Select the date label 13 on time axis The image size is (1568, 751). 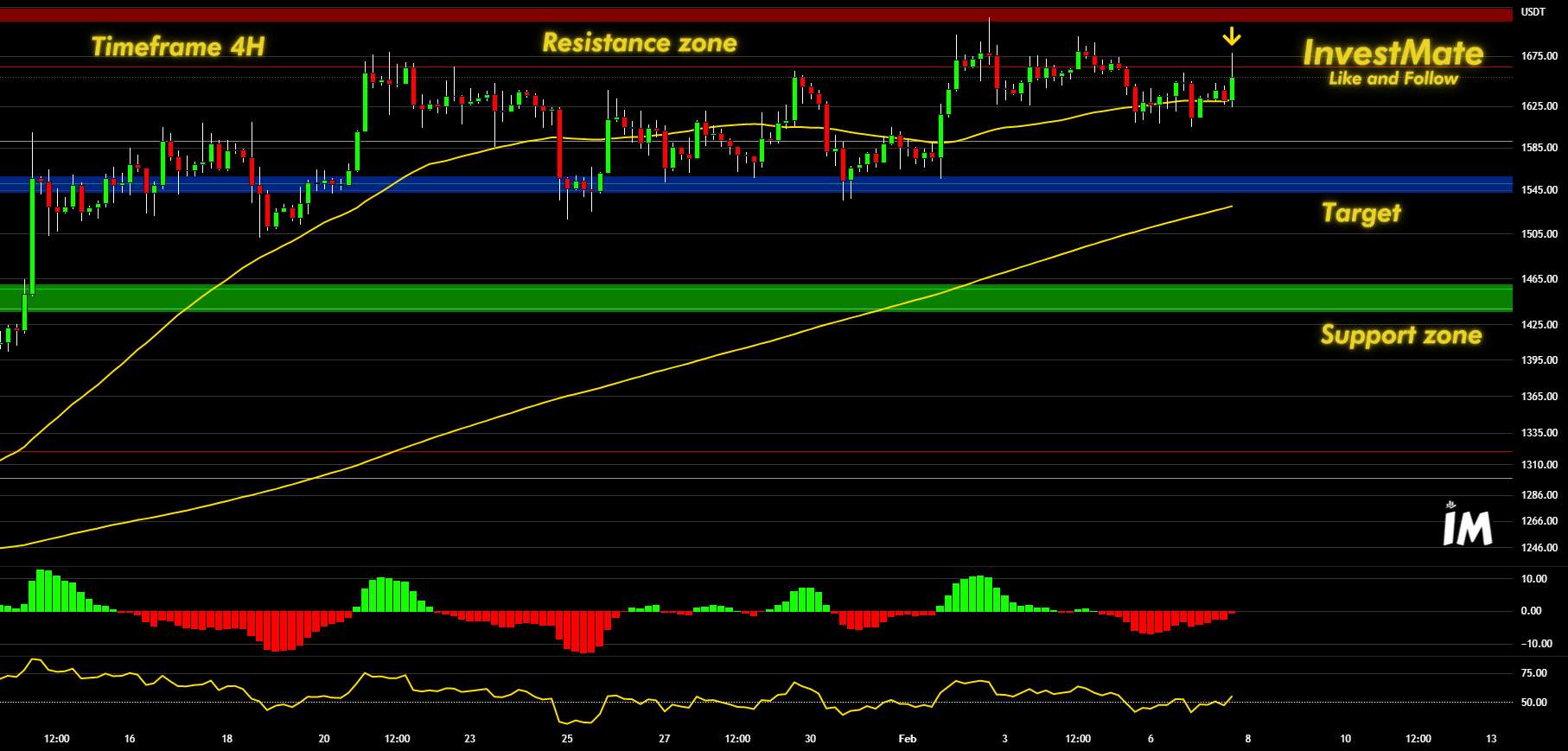click(x=1491, y=739)
